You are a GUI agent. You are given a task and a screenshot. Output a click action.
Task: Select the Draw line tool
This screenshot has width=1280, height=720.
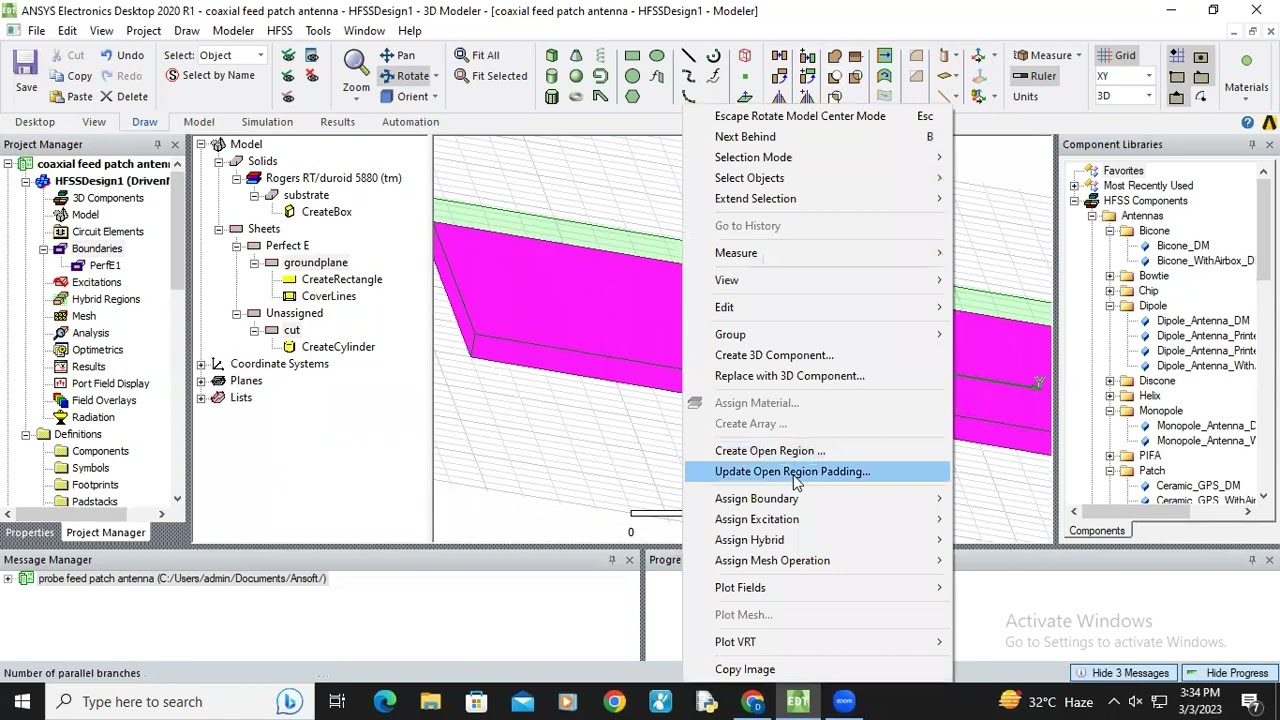[x=688, y=55]
